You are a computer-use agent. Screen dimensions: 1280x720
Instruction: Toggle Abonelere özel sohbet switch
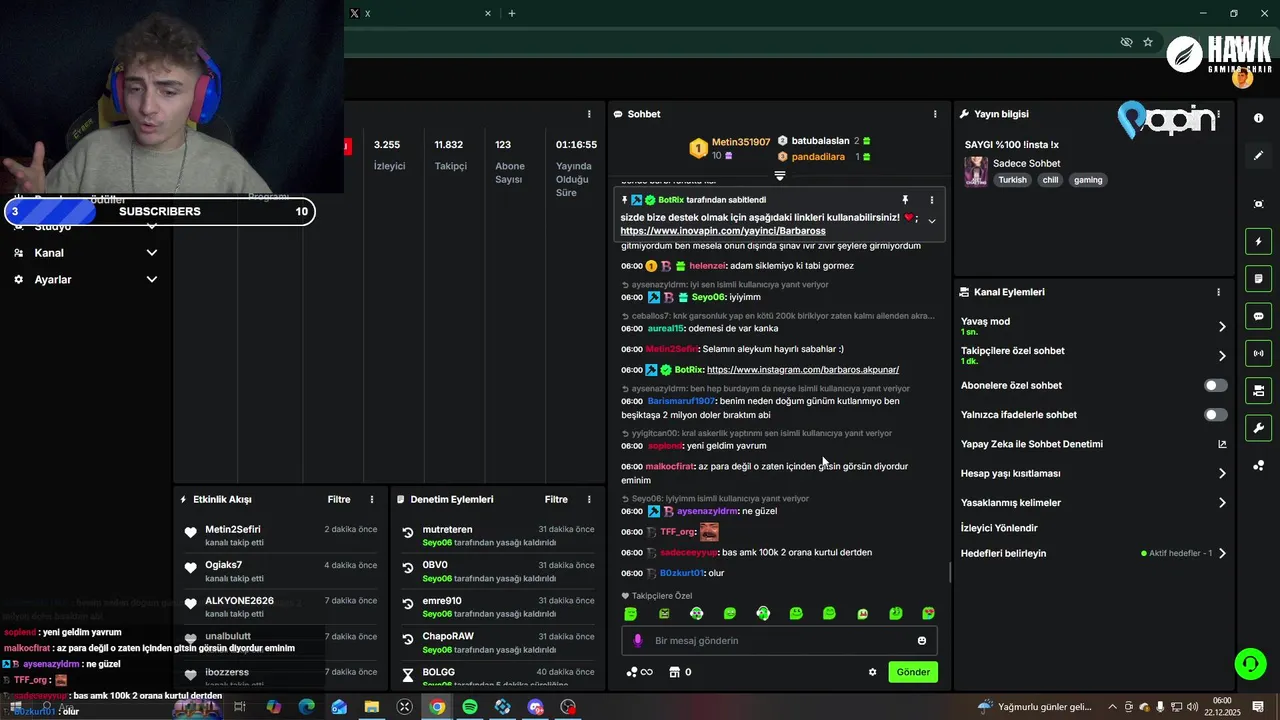point(1216,385)
